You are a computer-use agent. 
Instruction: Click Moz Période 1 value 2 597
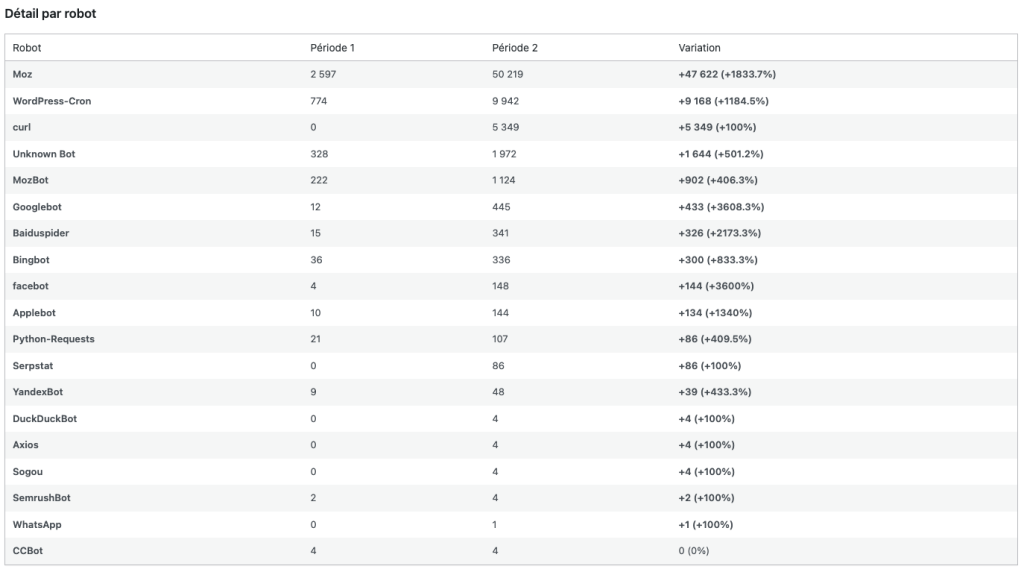[x=323, y=74]
